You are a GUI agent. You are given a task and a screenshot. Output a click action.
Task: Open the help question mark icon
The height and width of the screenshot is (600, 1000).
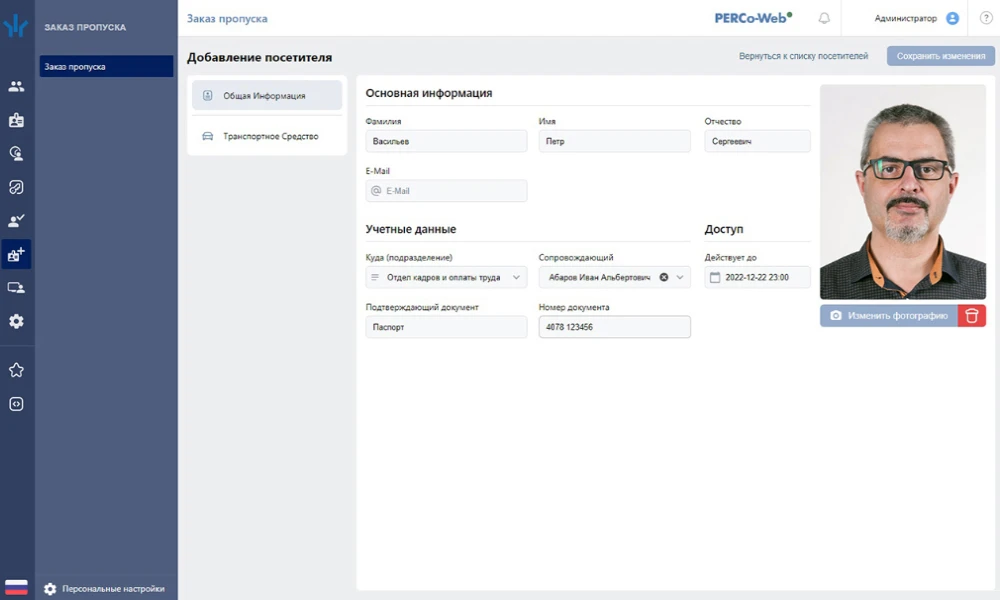point(986,18)
